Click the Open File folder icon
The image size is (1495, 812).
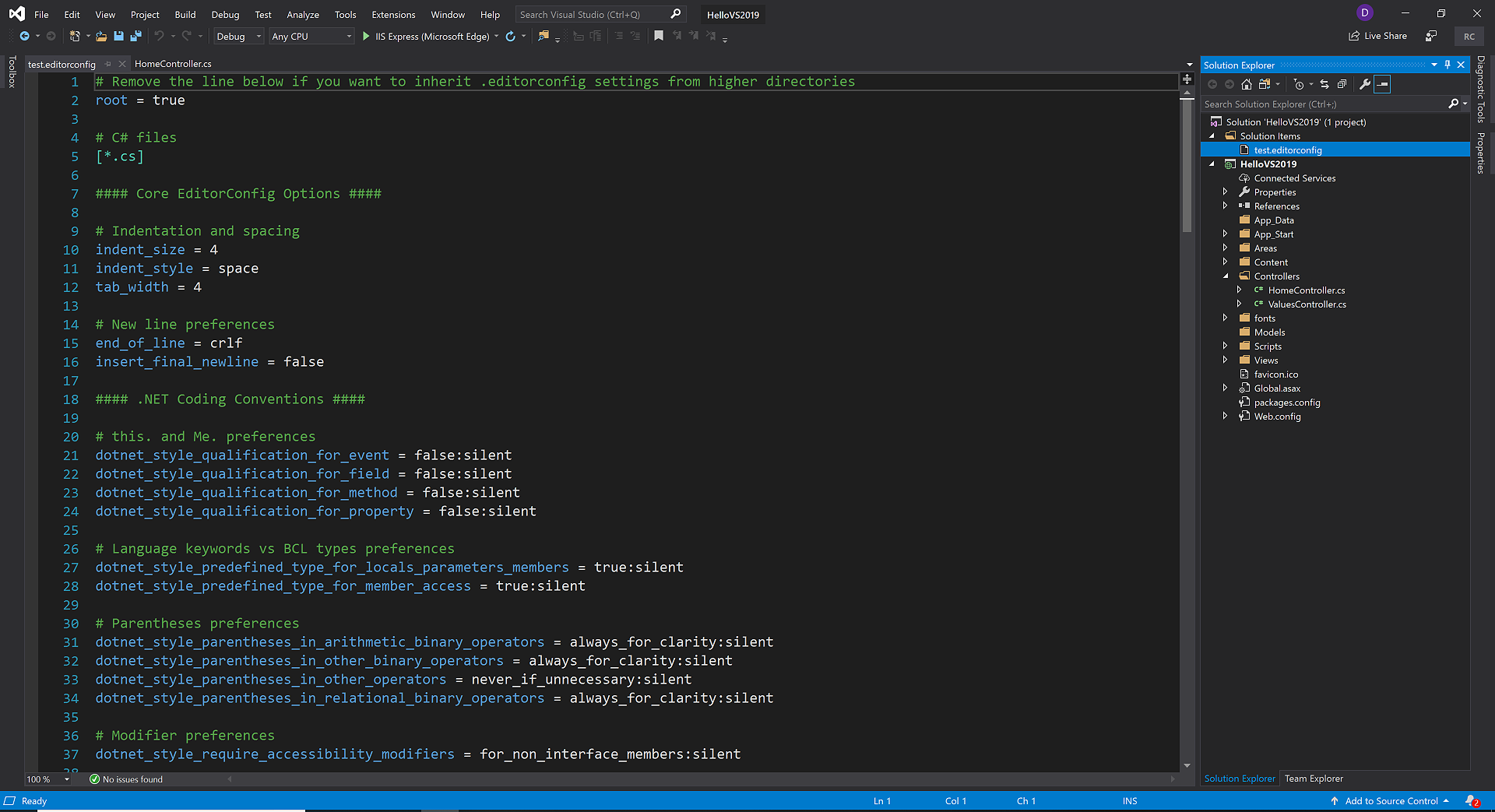pos(101,36)
